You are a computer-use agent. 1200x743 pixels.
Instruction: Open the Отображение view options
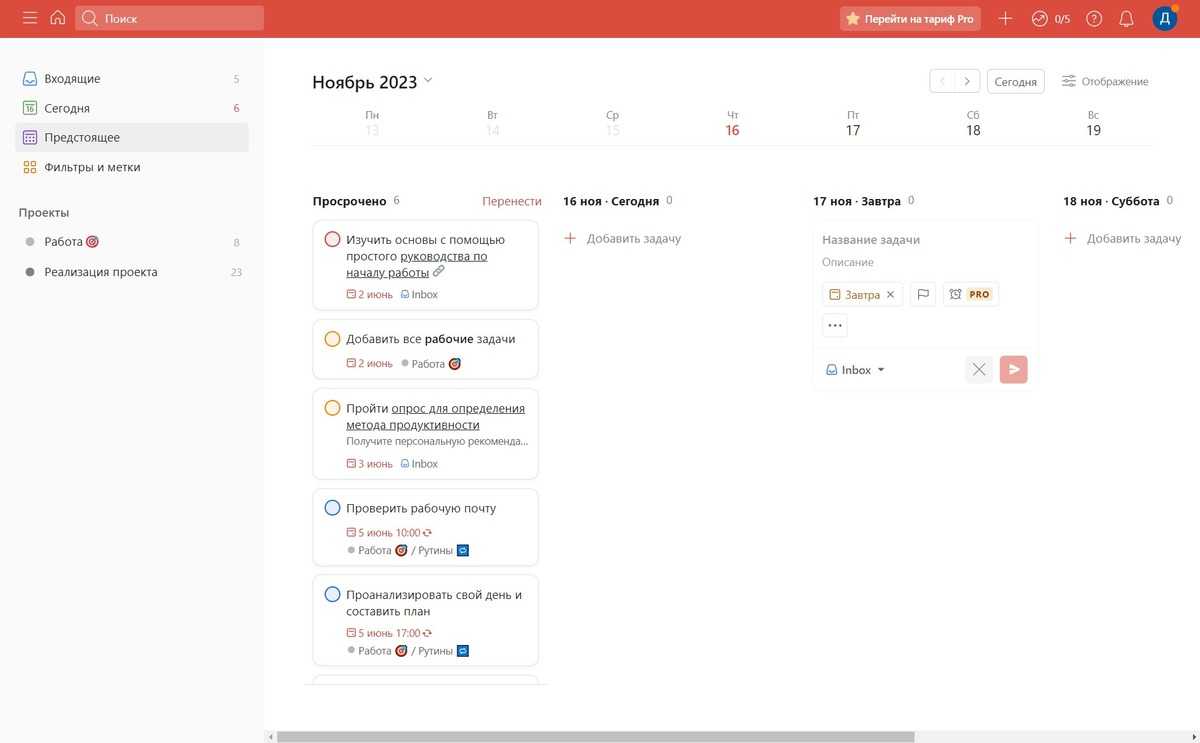coord(1104,82)
